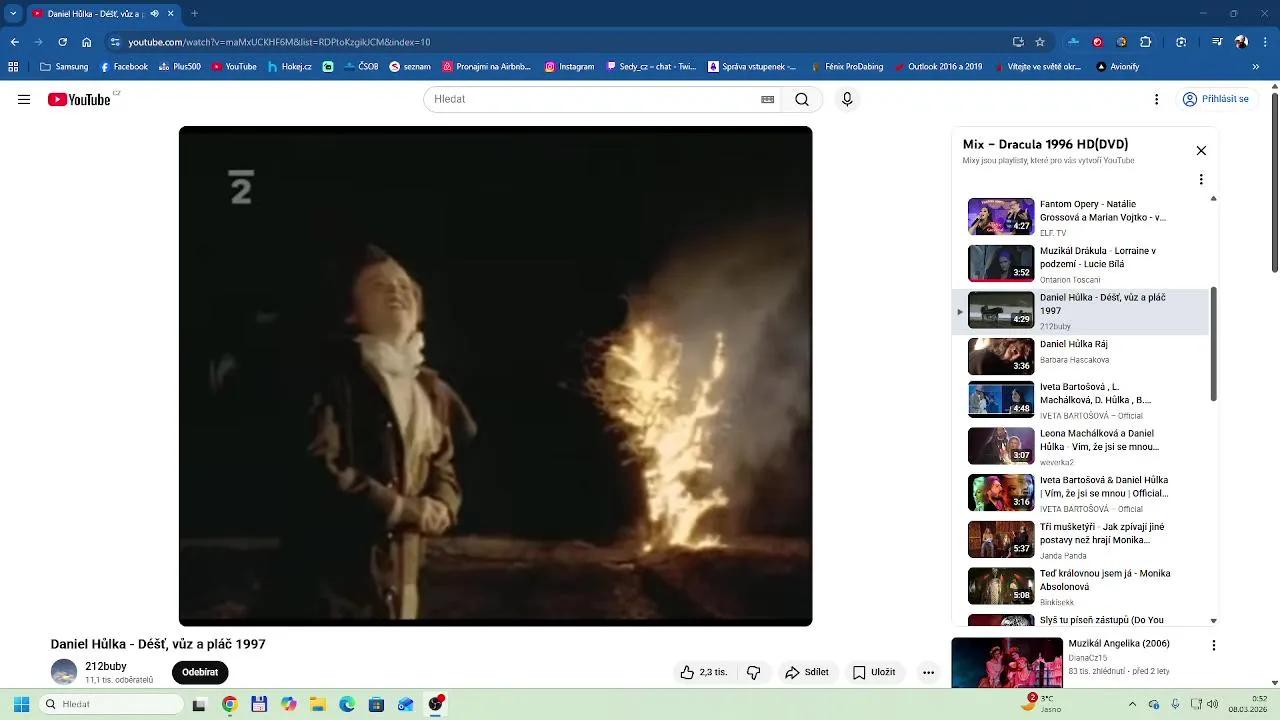Show site information icon in address bar
Image resolution: width=1280 pixels, height=720 pixels.
pyautogui.click(x=115, y=42)
